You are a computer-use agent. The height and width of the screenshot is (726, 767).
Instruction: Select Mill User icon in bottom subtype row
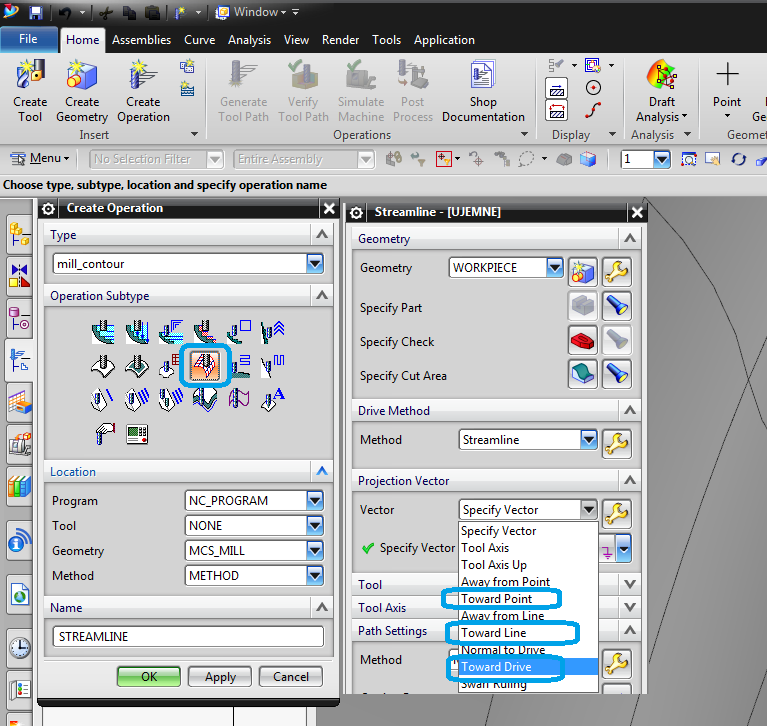pyautogui.click(x=104, y=434)
